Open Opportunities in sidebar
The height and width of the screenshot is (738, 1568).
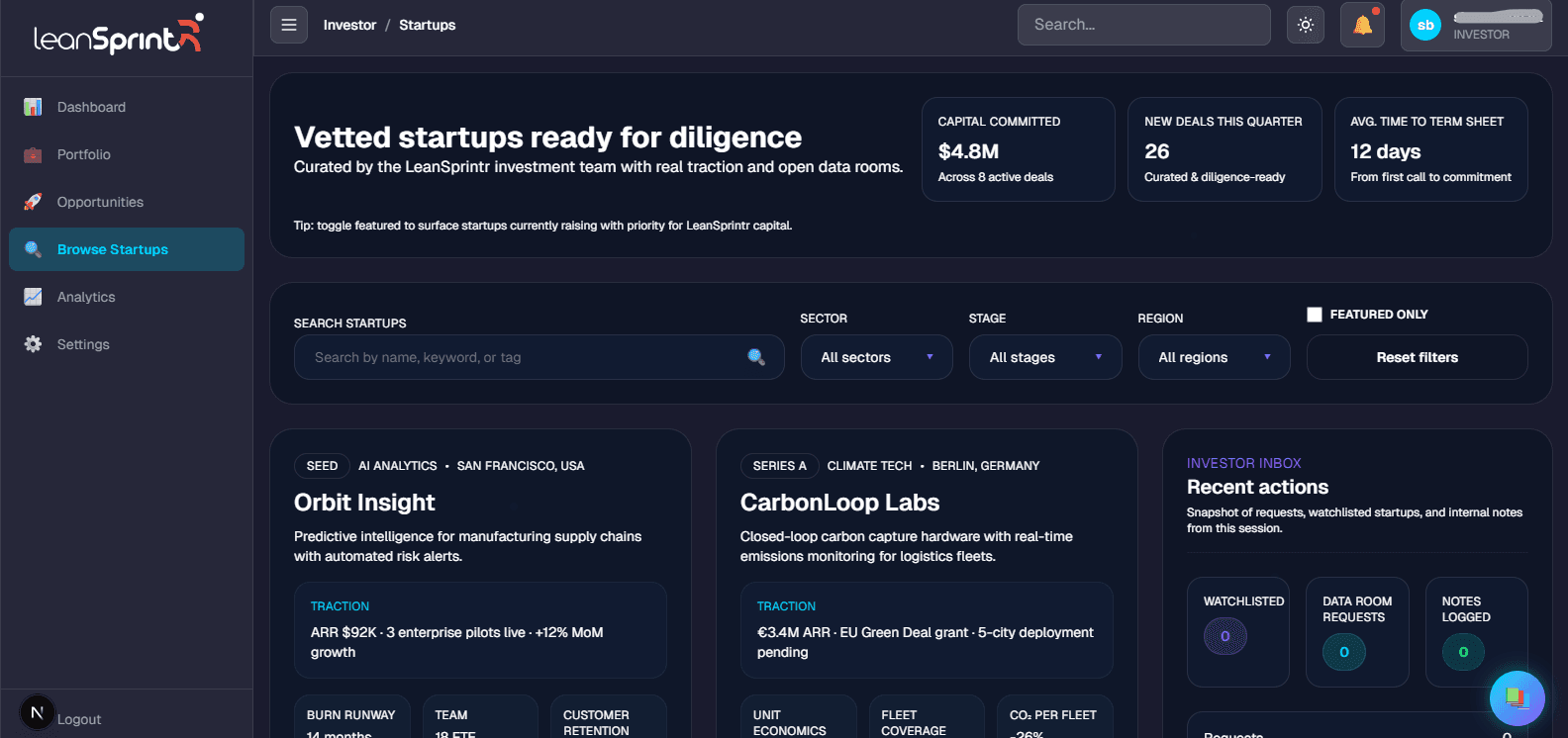(x=127, y=202)
